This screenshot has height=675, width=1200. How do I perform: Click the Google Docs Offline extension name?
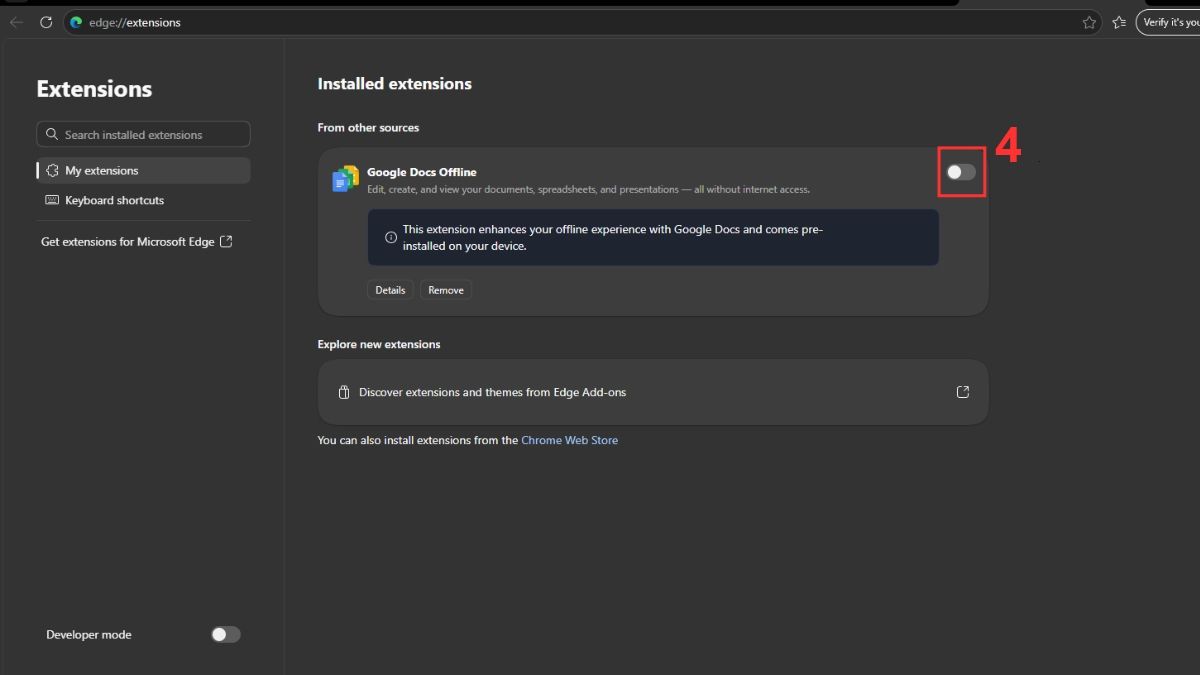422,172
